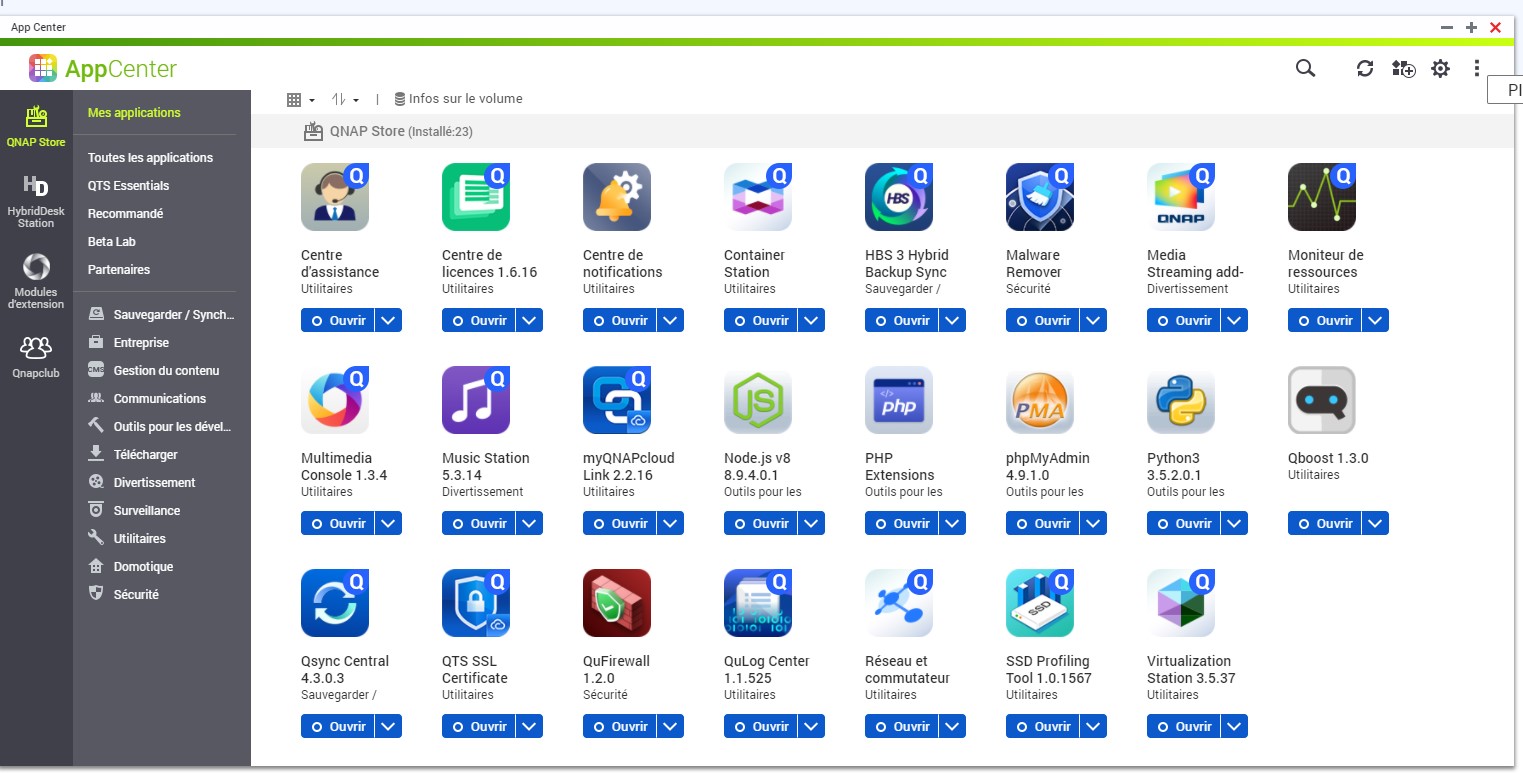Click the Malware Remover shield icon
Screen dimensions: 1523x773
click(x=1040, y=197)
